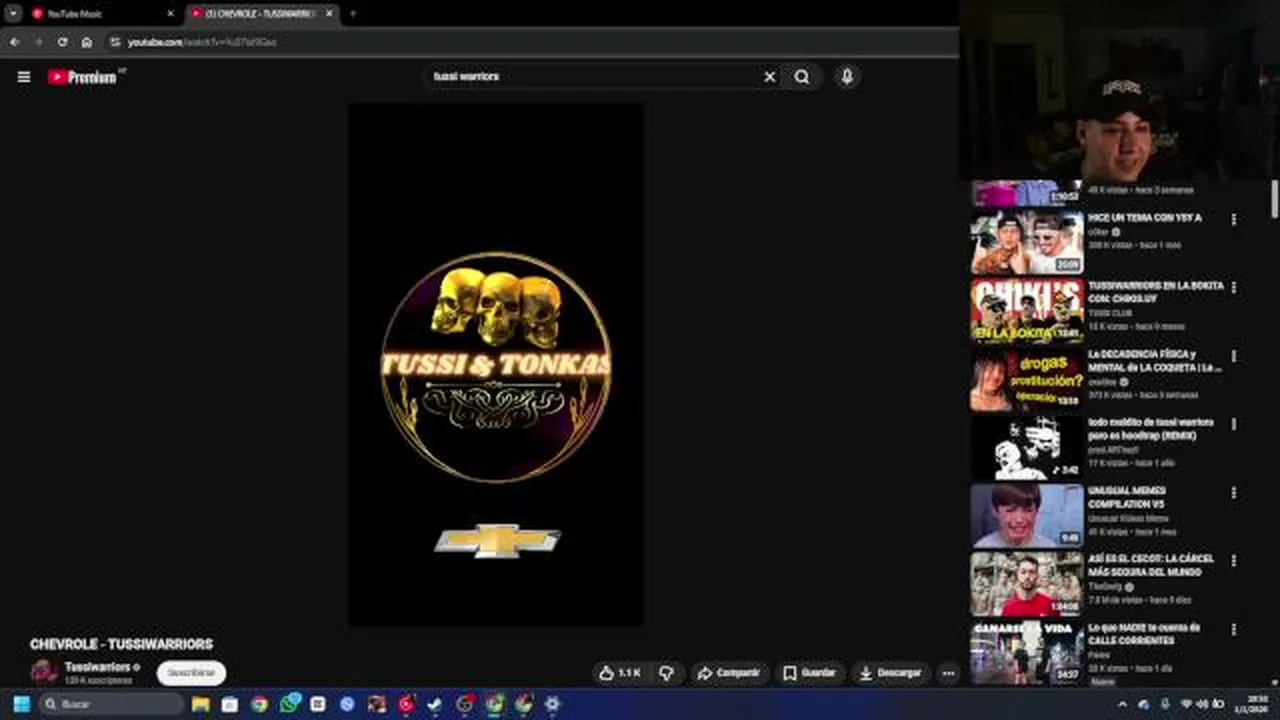Open options for 'TUSSIWARRIORS EN LA BOKITA'
1280x720 pixels.
1234,287
